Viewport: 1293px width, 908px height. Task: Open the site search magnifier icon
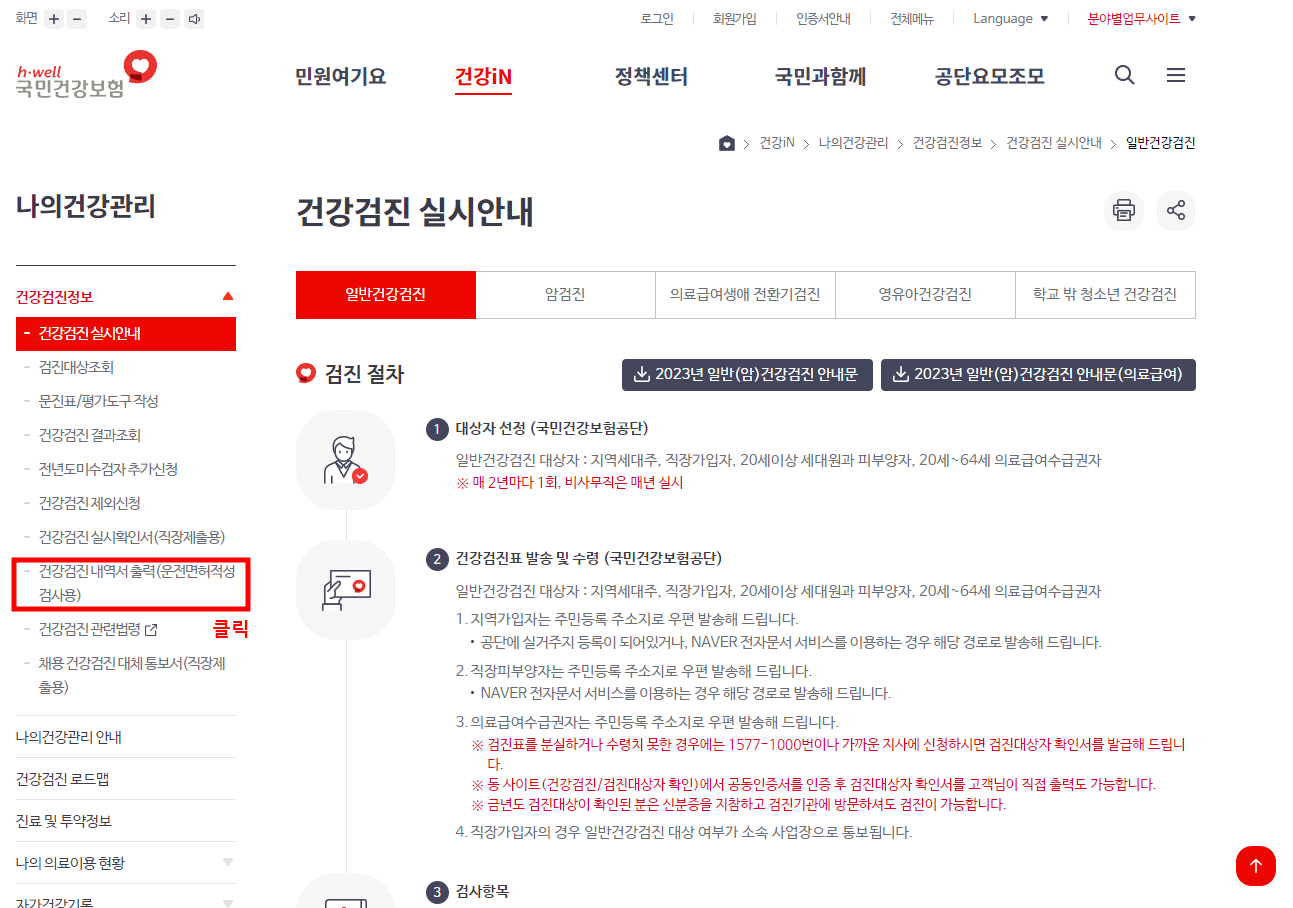coord(1124,75)
